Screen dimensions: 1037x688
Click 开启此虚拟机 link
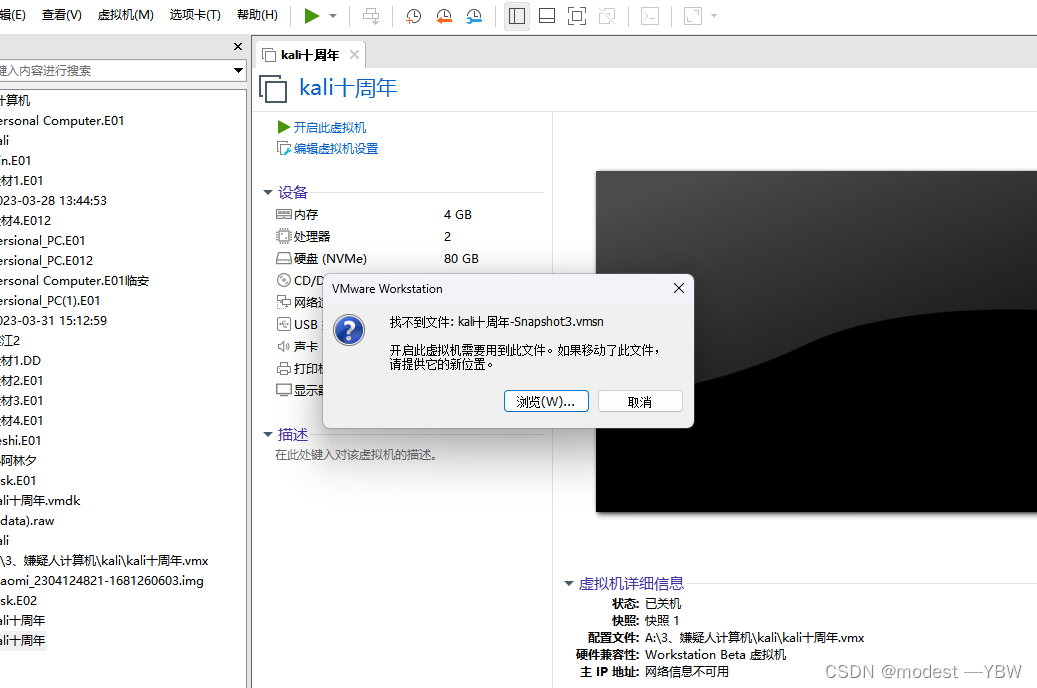pyautogui.click(x=329, y=127)
